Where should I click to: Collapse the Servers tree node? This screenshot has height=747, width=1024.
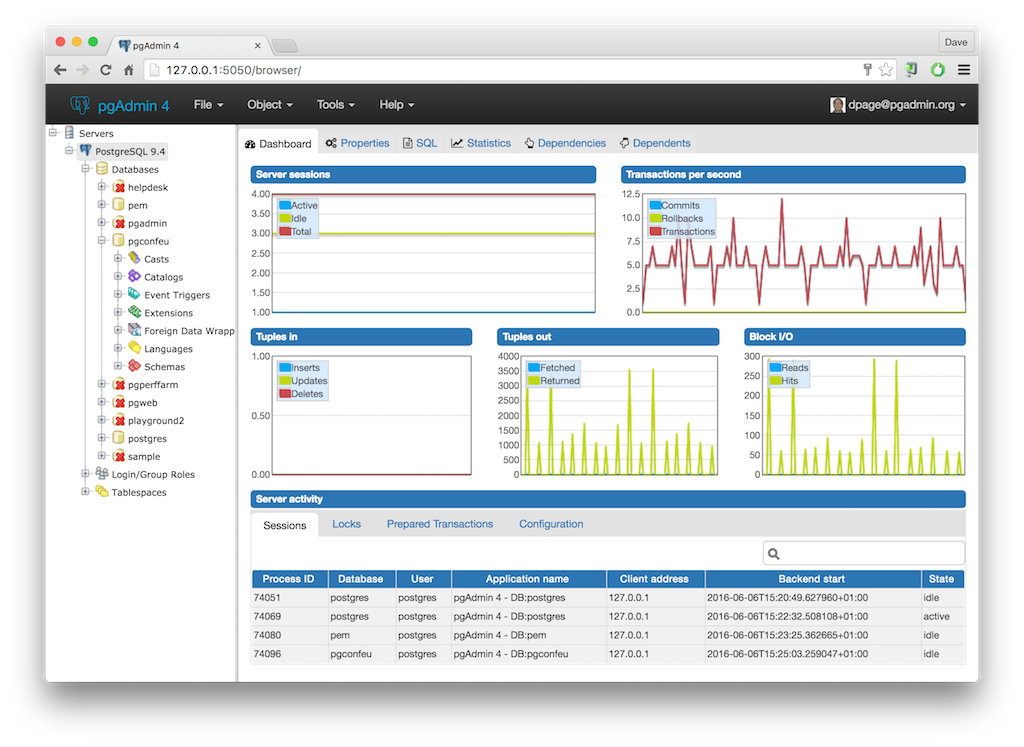pyautogui.click(x=53, y=133)
